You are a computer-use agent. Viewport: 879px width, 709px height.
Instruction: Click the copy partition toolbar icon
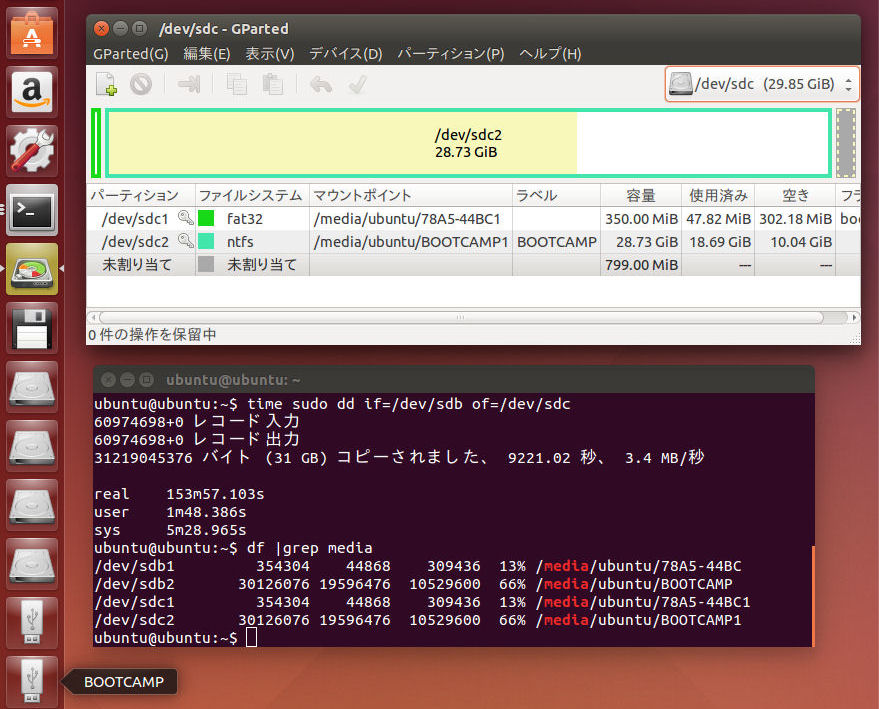[x=237, y=84]
